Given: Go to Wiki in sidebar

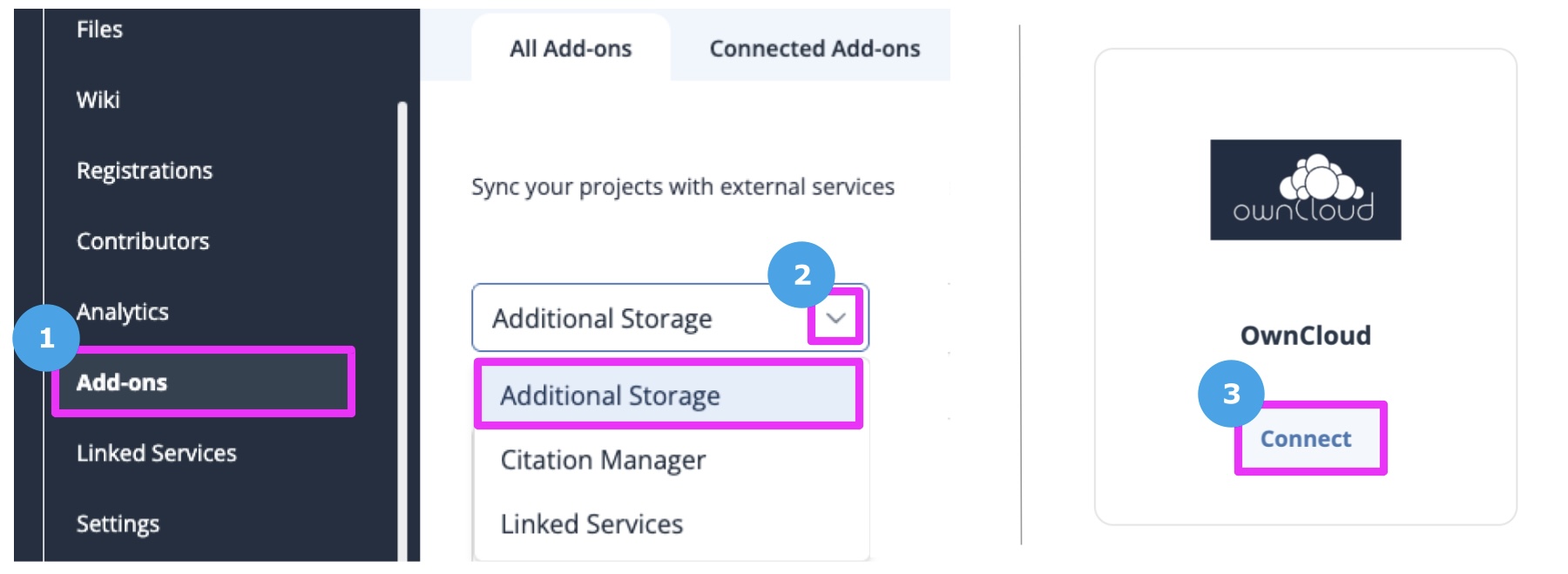Looking at the screenshot, I should click(98, 100).
